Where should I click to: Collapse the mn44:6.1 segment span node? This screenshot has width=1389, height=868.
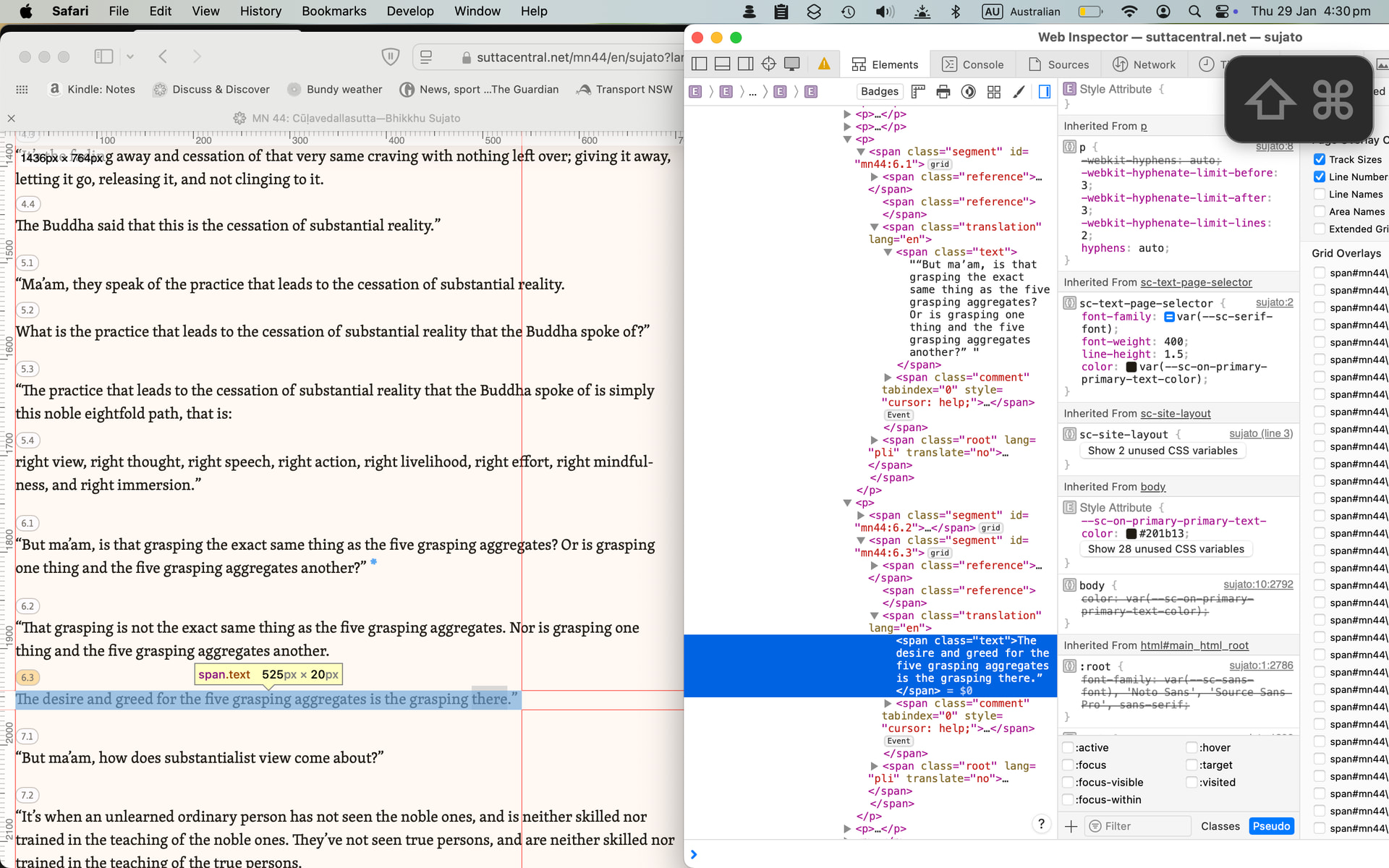tap(861, 152)
